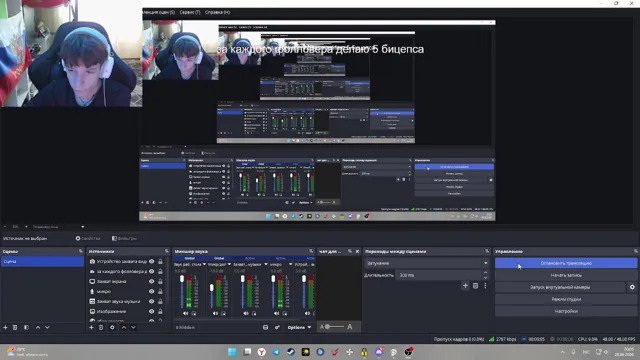Mute the 'микро' mixer channel
640x360 pixels.
tap(277, 313)
